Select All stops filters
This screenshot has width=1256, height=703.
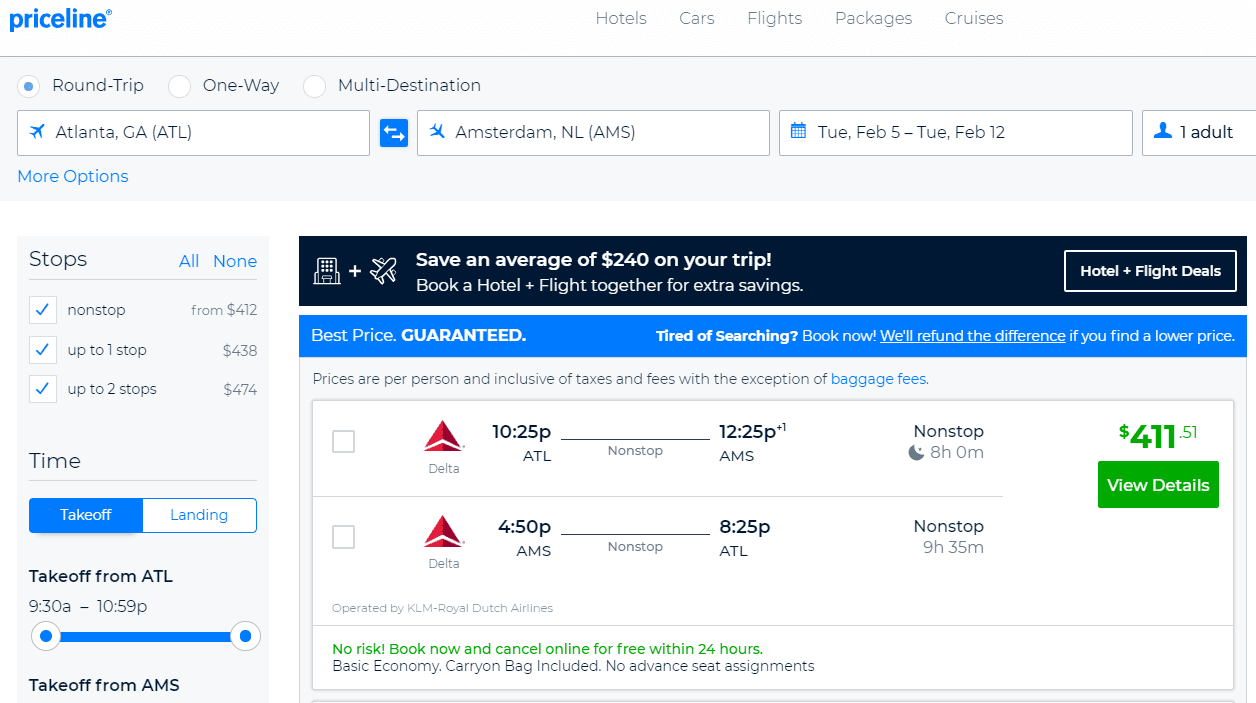189,261
